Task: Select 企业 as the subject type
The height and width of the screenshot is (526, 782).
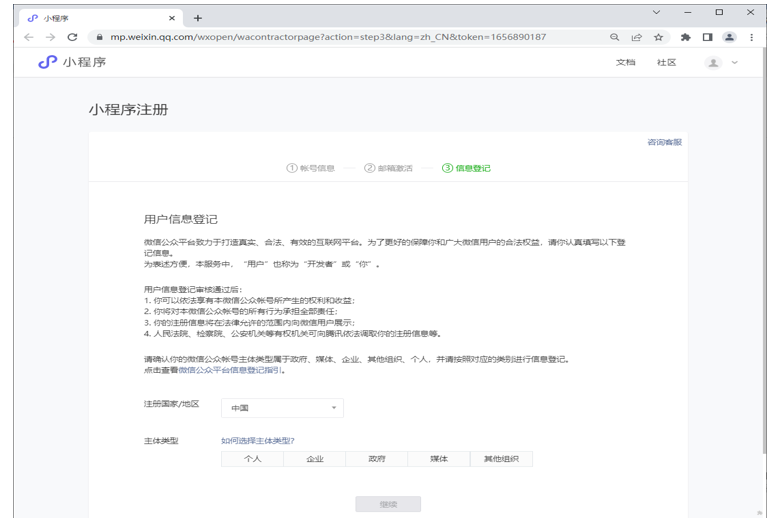Action: point(315,459)
